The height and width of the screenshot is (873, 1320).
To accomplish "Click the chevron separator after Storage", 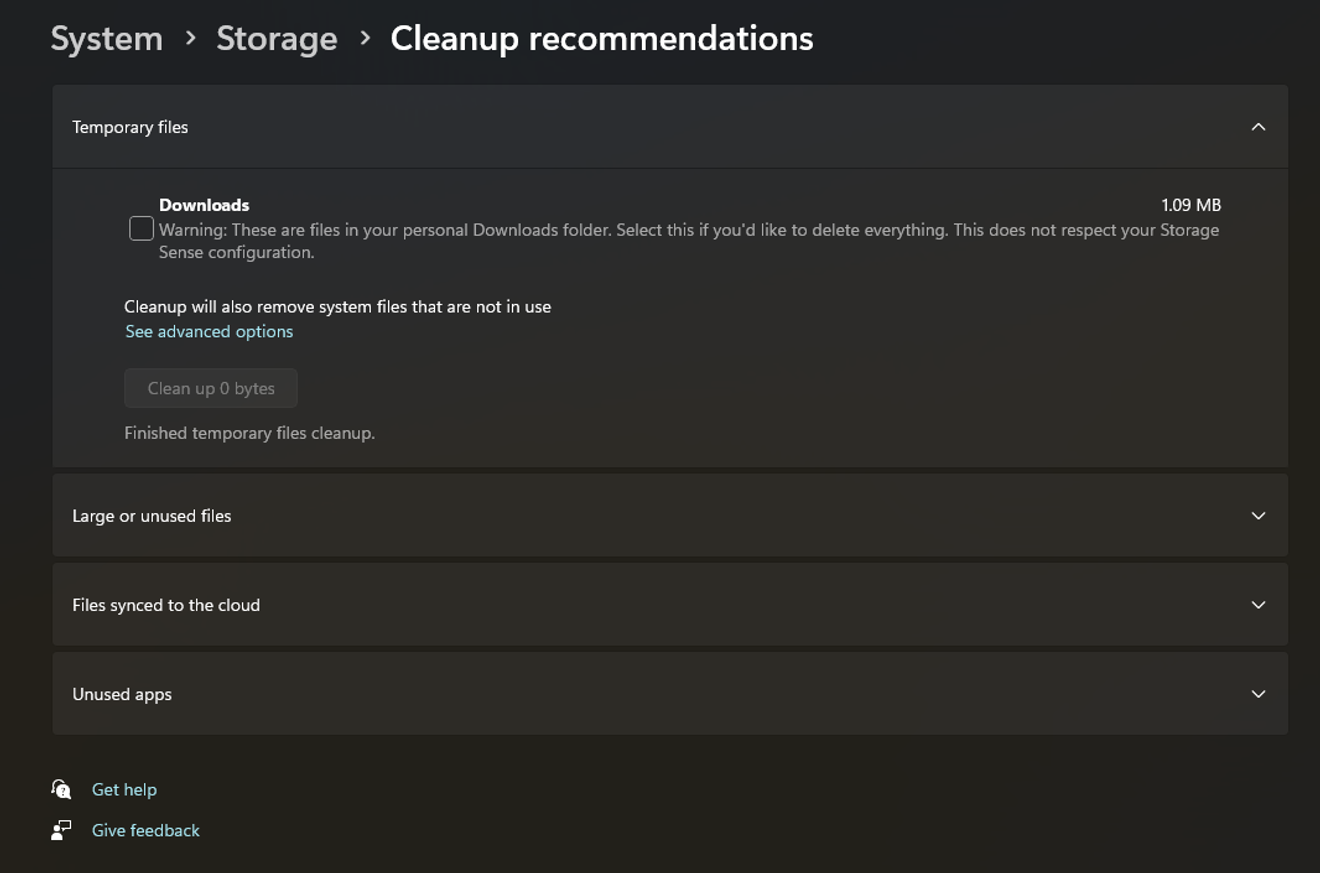I will pos(365,38).
